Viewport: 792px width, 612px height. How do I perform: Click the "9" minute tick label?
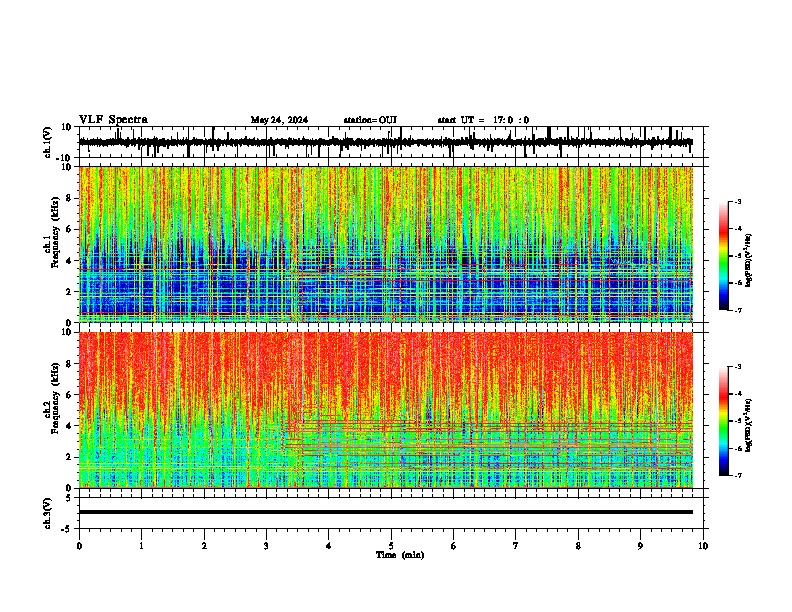click(x=640, y=546)
